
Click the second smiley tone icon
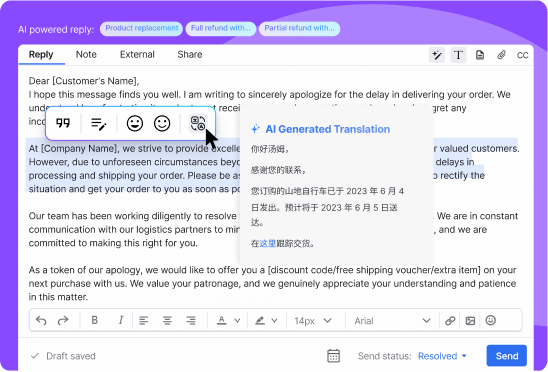[162, 123]
